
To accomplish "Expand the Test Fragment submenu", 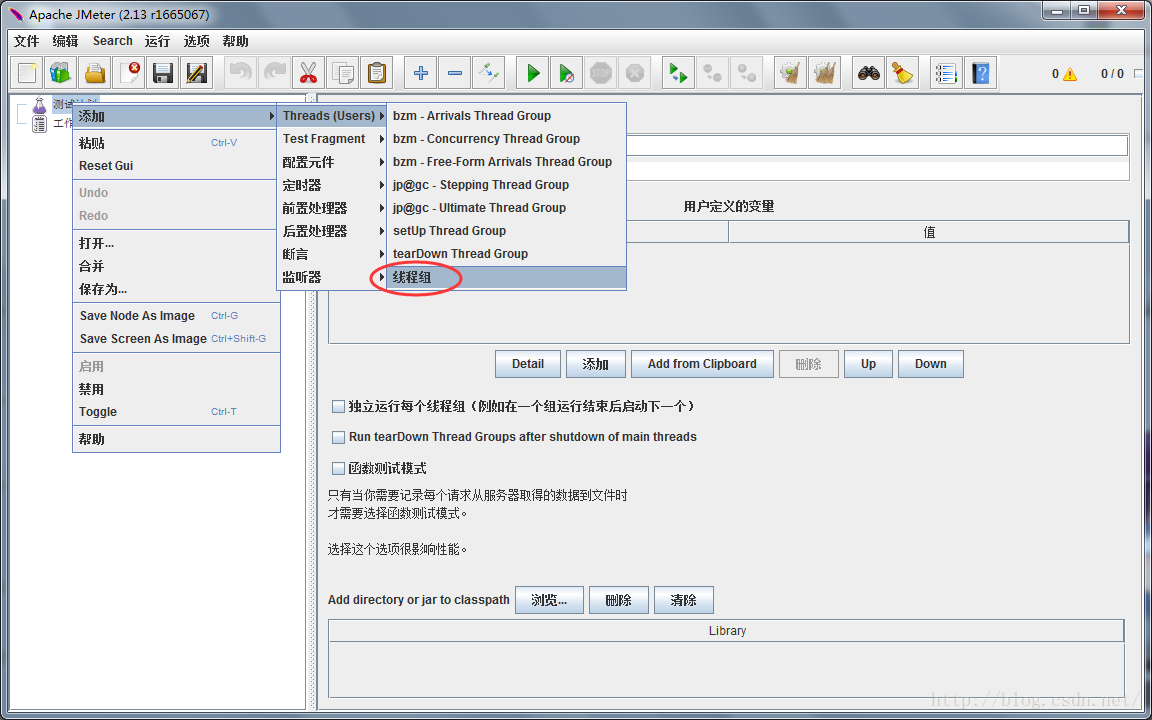I will click(331, 139).
